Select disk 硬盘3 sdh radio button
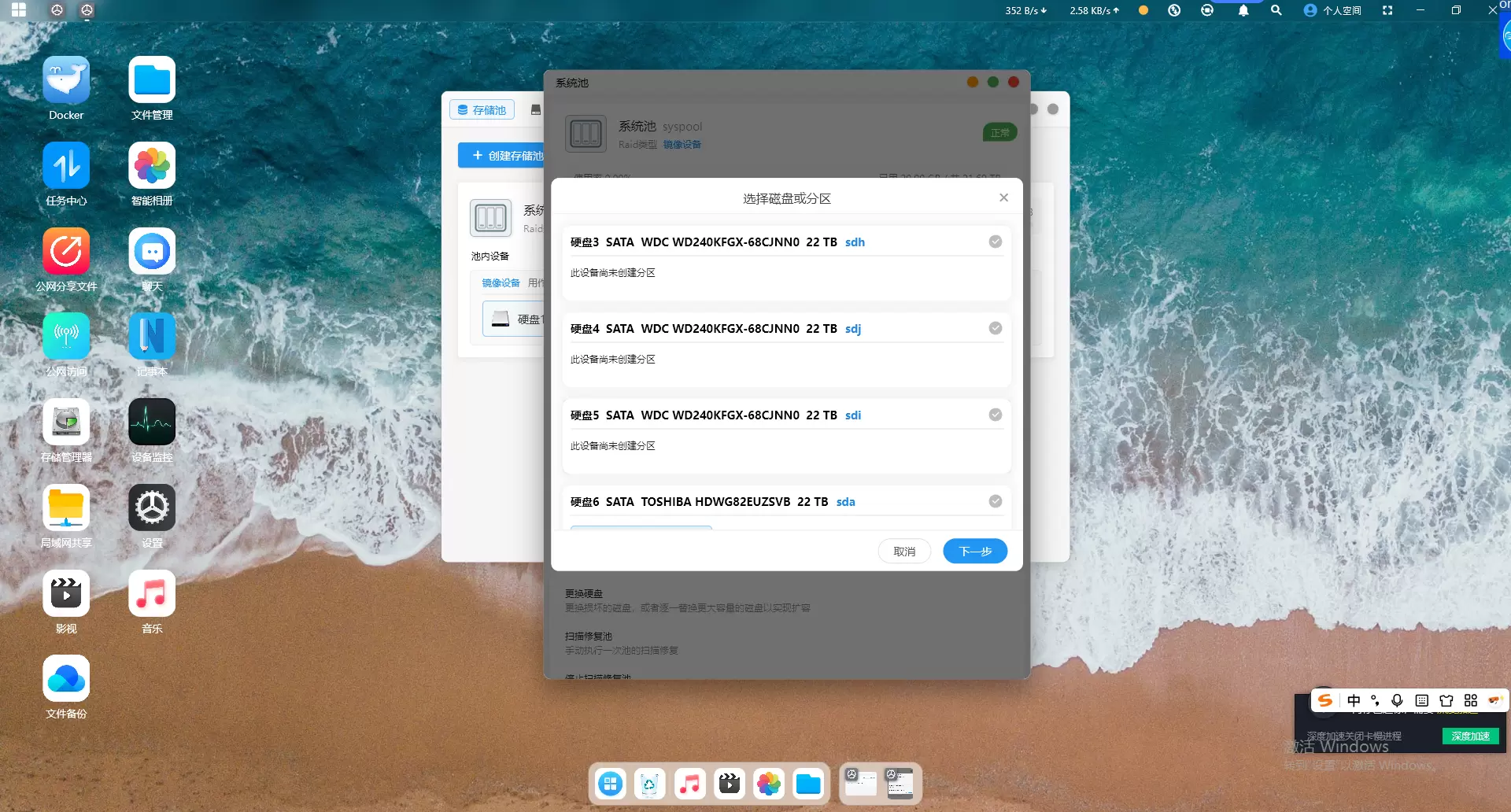Viewport: 1511px width, 812px height. point(995,242)
